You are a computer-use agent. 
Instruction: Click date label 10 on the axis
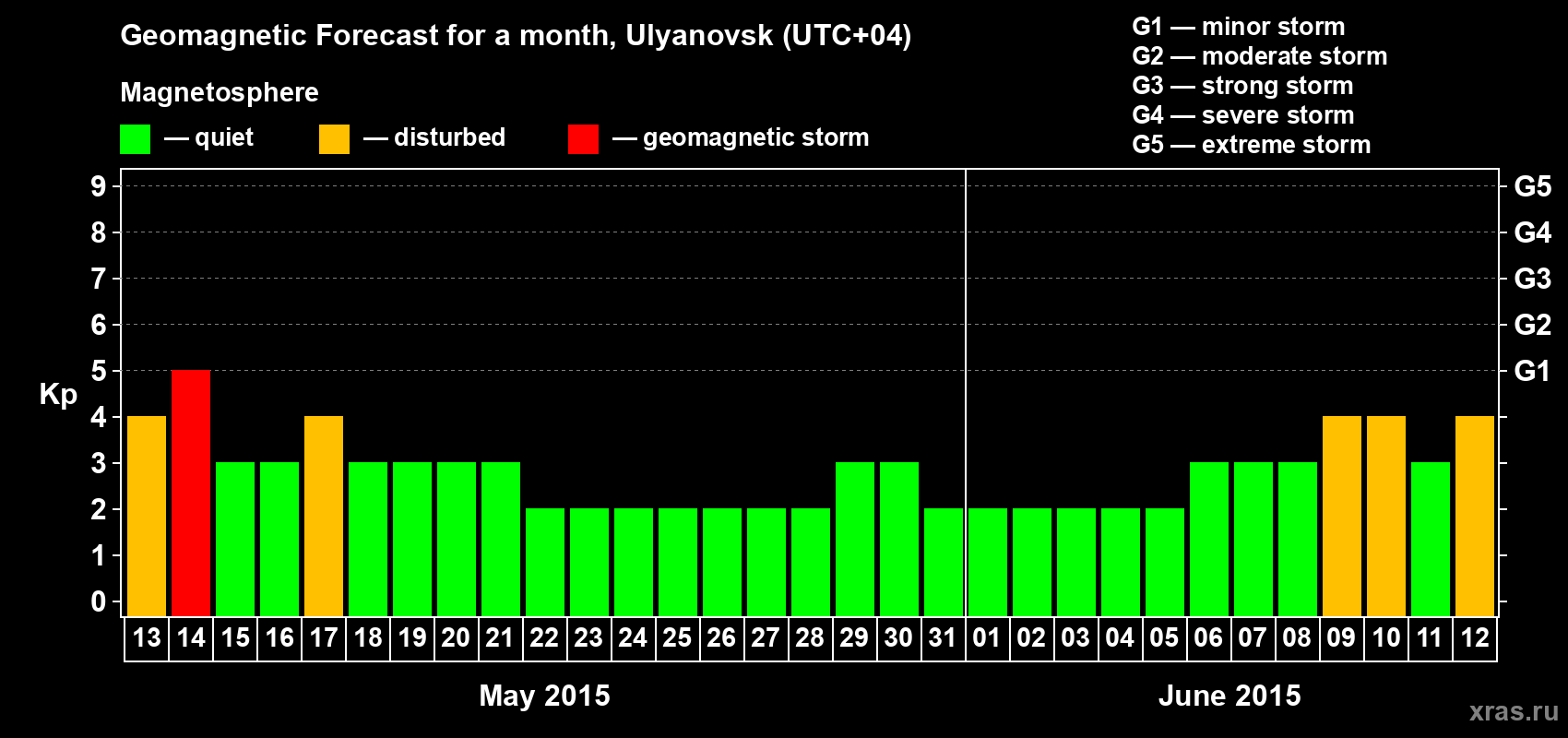pyautogui.click(x=1386, y=638)
